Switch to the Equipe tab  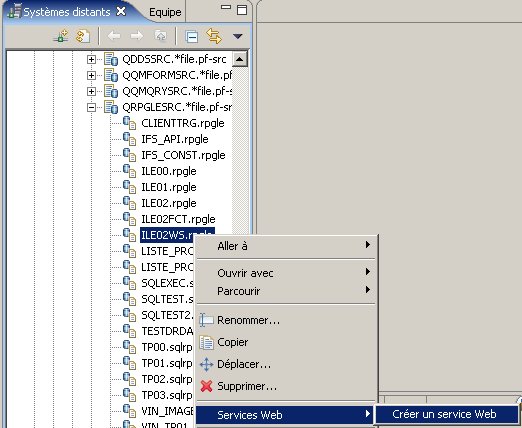pyautogui.click(x=165, y=12)
